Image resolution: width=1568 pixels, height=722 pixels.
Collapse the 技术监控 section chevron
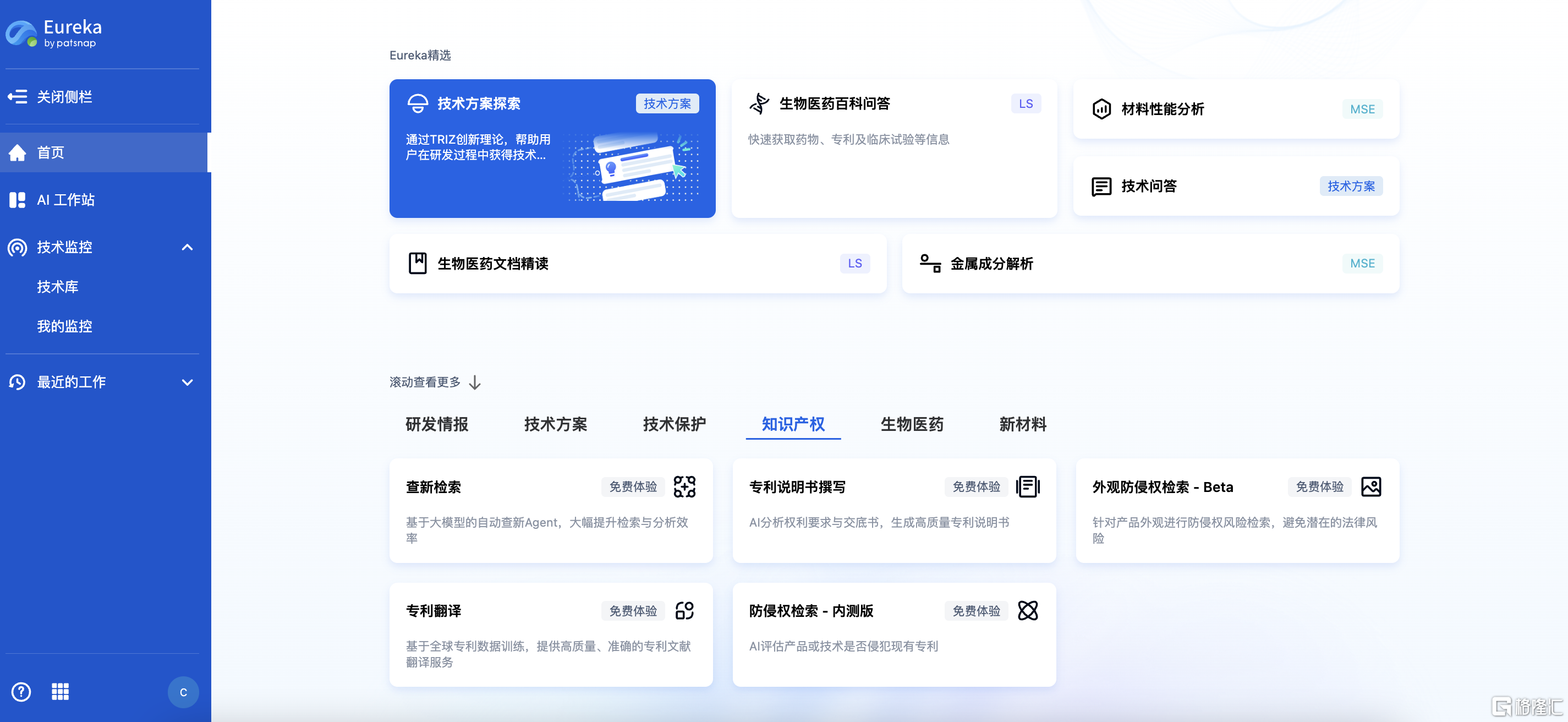point(188,247)
